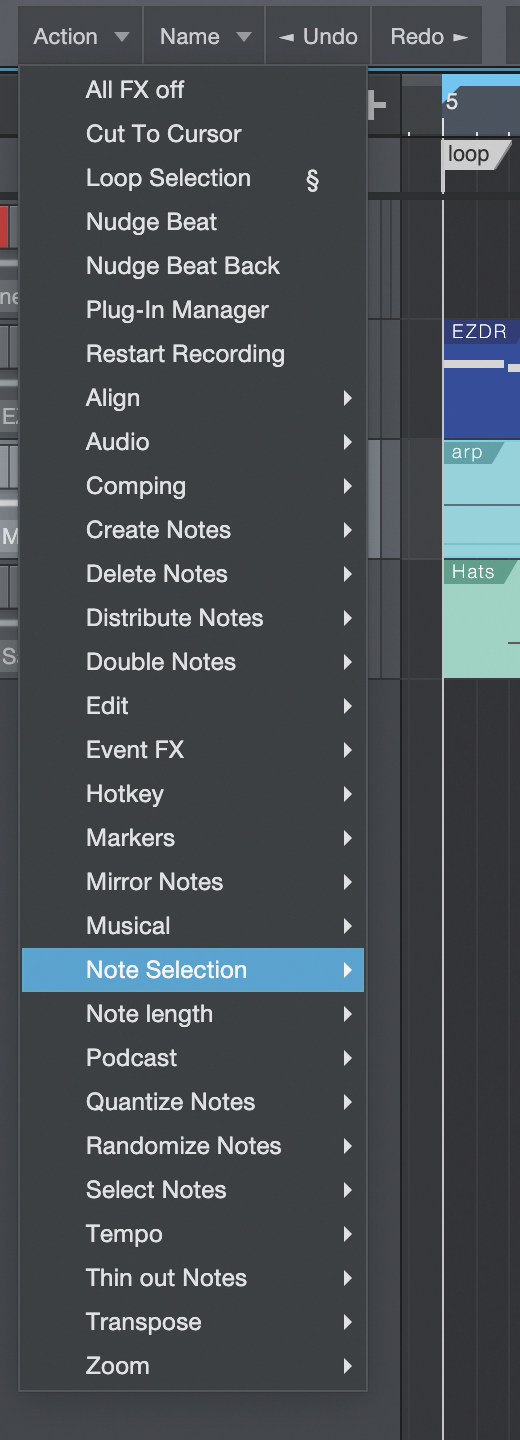Expand the Quantize Notes submenu
This screenshot has width=520, height=1440.
point(193,1102)
